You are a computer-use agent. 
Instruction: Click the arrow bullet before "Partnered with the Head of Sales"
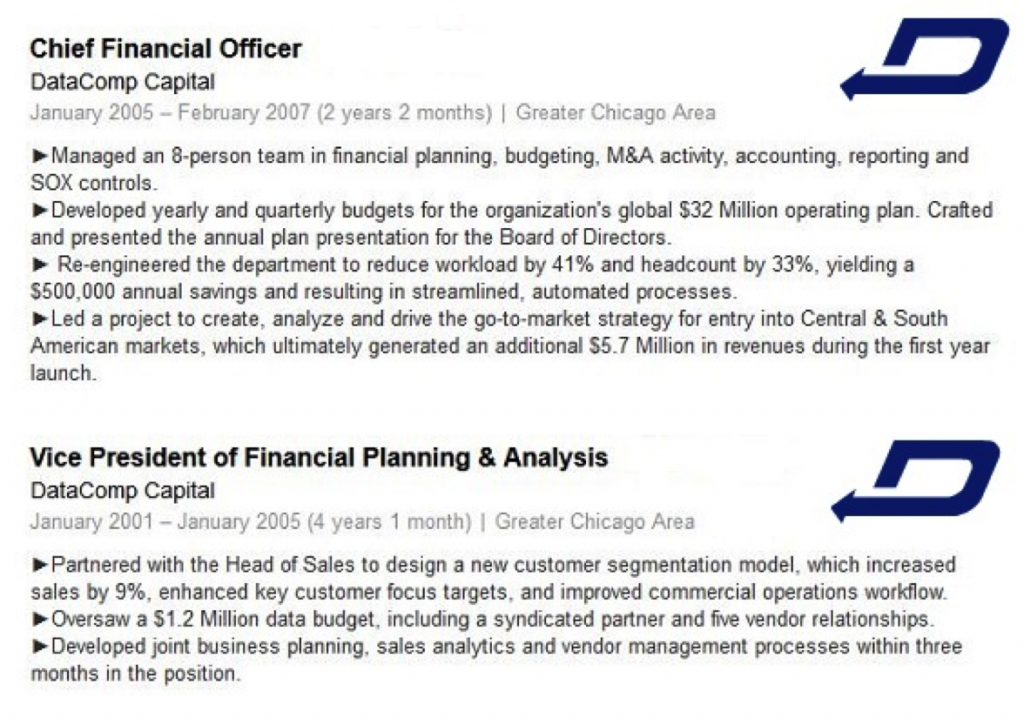(x=40, y=565)
